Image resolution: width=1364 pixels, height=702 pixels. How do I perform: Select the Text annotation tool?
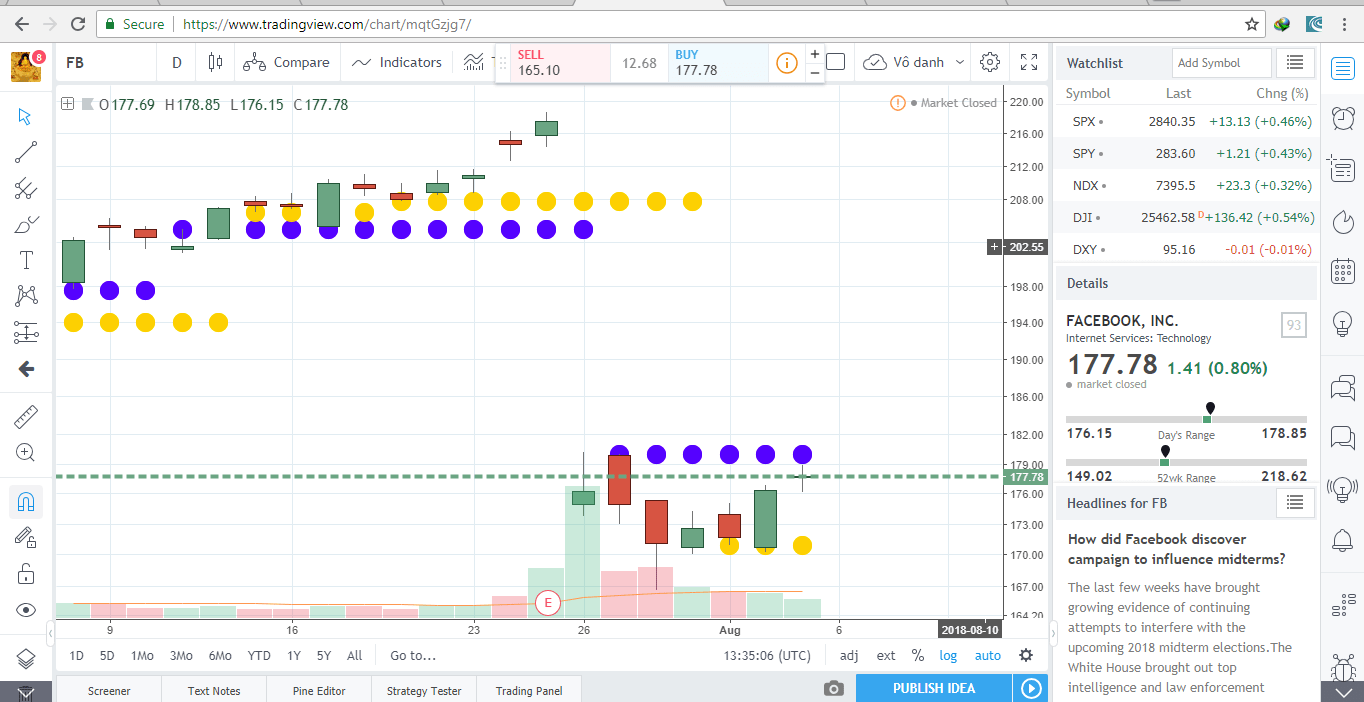tap(26, 261)
